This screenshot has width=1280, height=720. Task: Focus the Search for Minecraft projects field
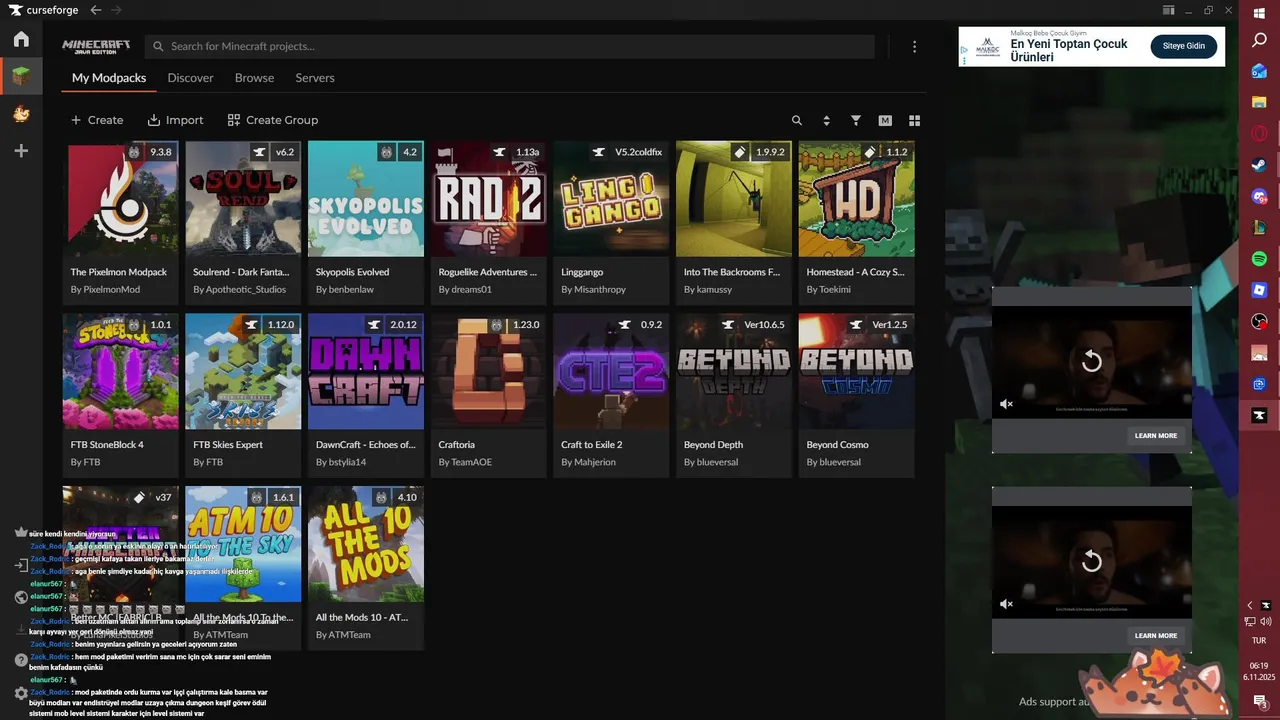point(510,47)
